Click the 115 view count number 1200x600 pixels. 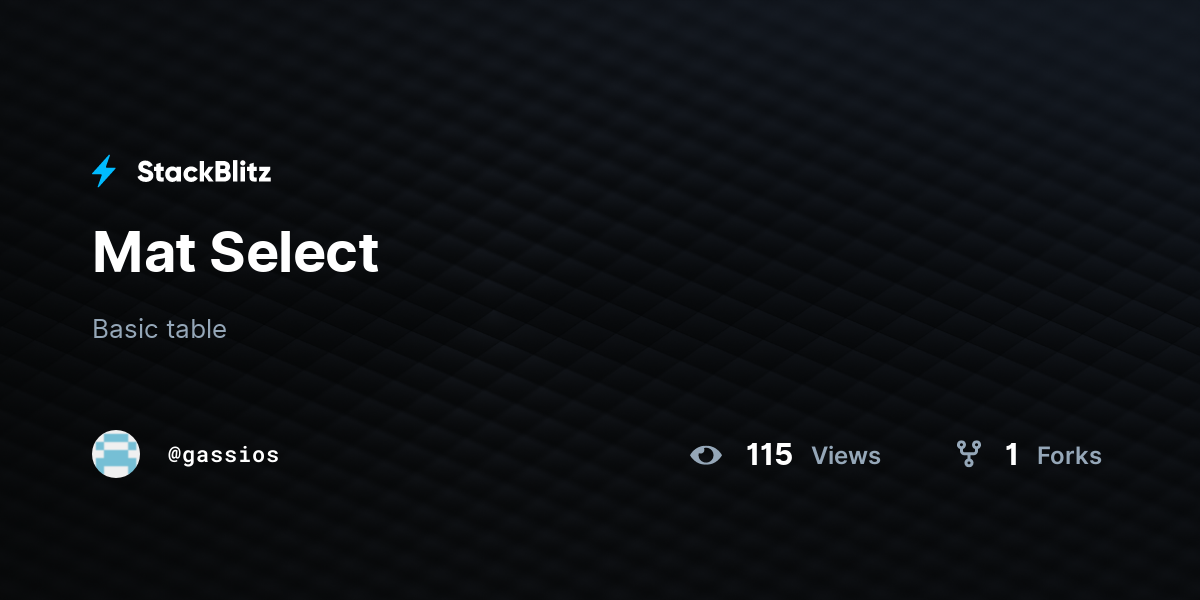(x=769, y=455)
